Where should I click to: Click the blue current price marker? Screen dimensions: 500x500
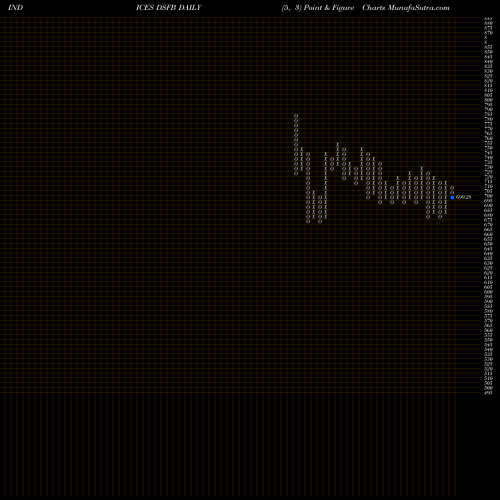click(452, 197)
